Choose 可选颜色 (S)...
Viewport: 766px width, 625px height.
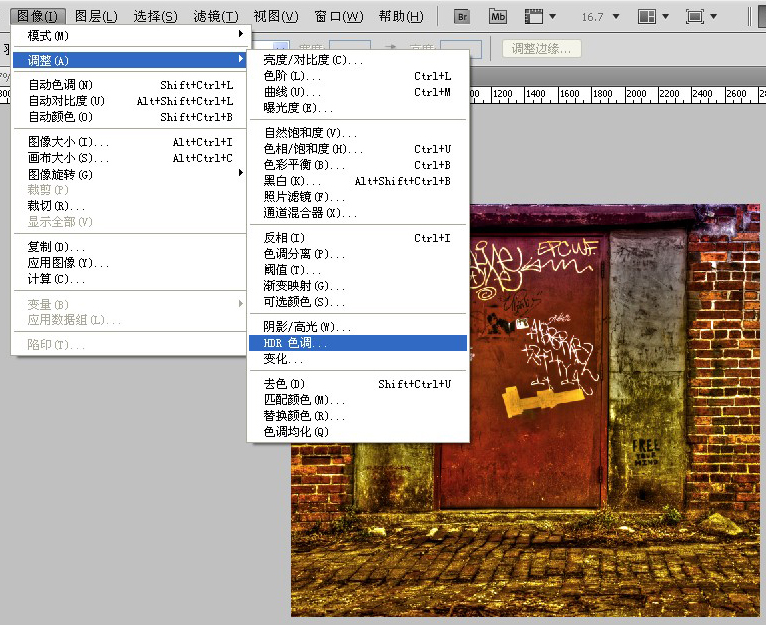pos(358,302)
